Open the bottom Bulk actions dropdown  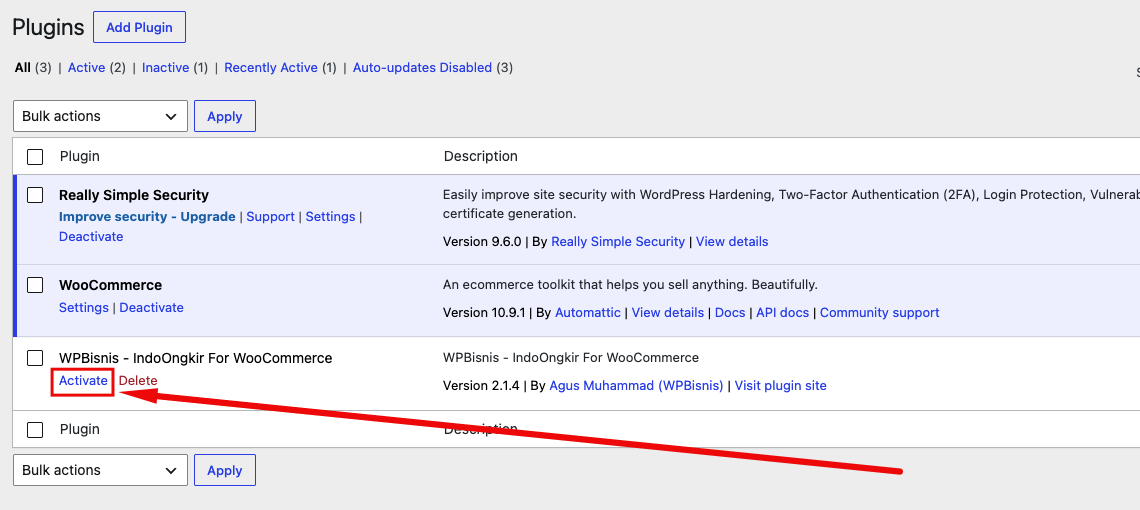[100, 470]
